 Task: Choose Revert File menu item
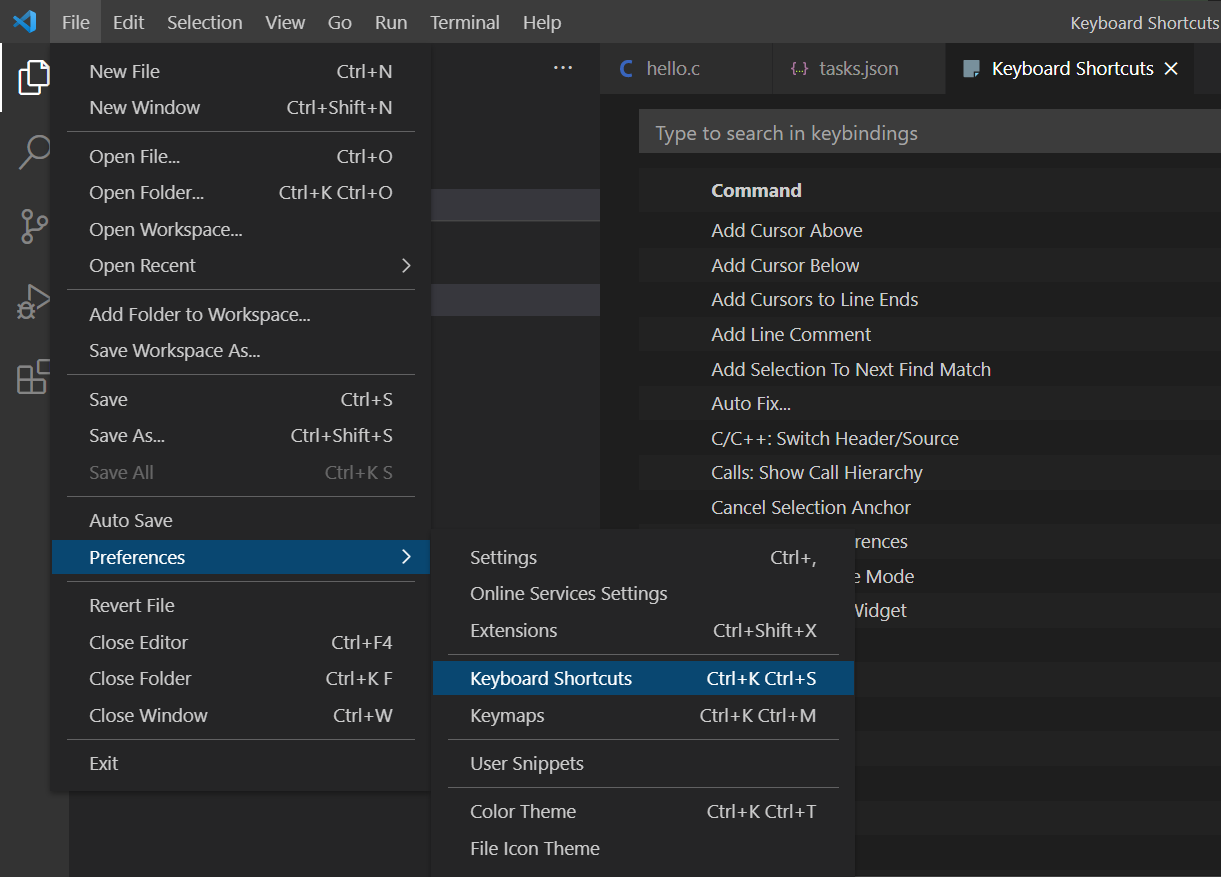click(240, 605)
